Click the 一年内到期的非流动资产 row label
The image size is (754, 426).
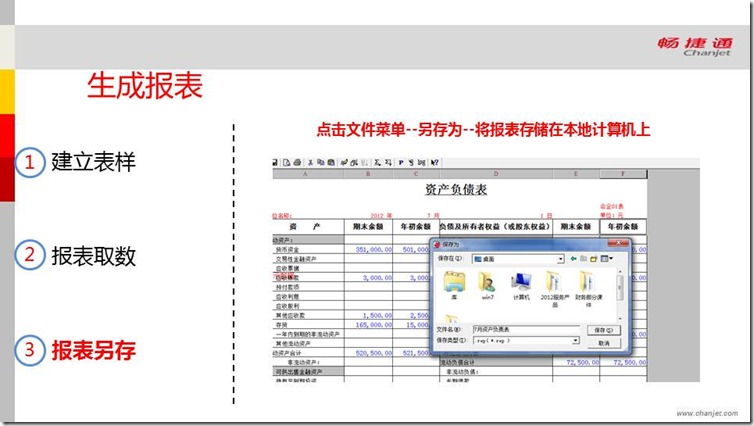click(307, 334)
